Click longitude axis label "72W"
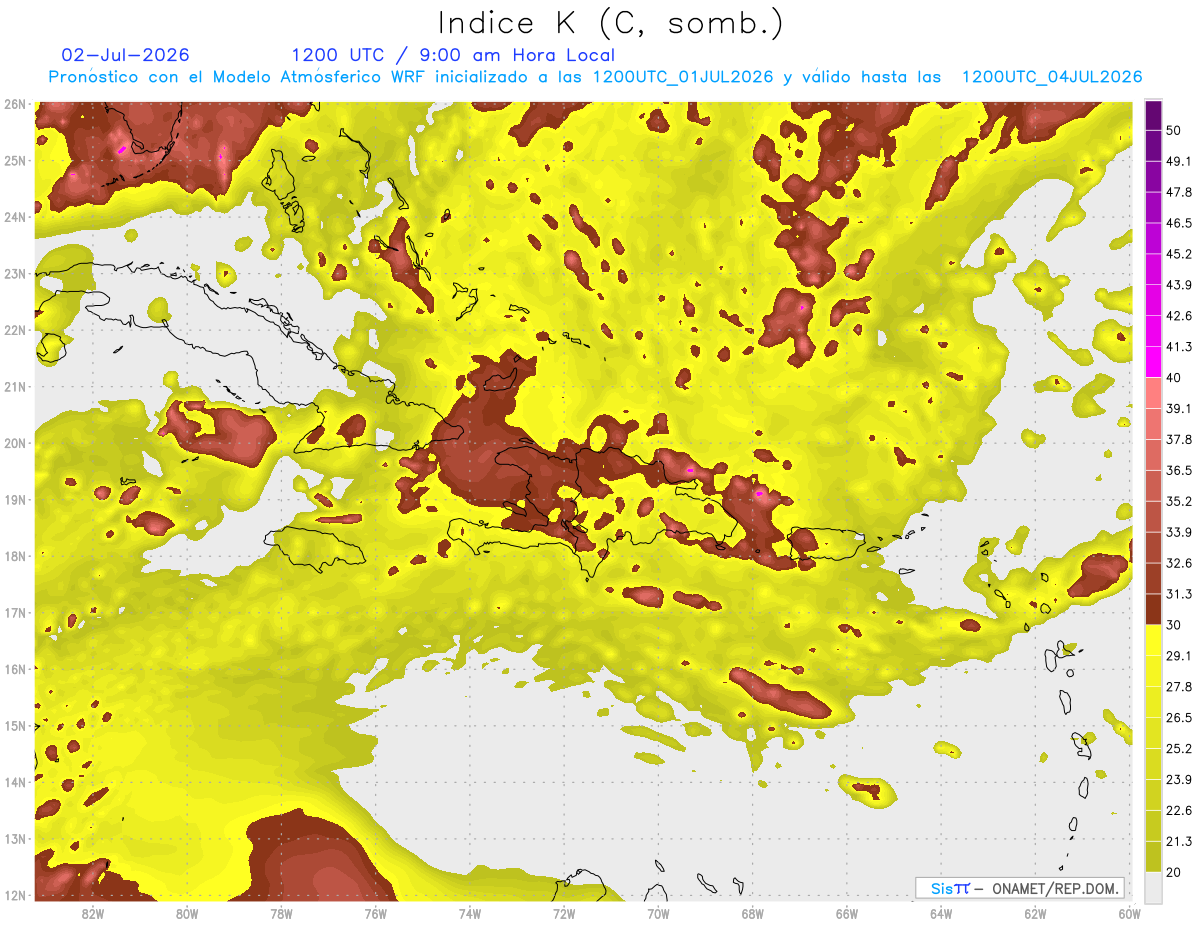 click(564, 914)
